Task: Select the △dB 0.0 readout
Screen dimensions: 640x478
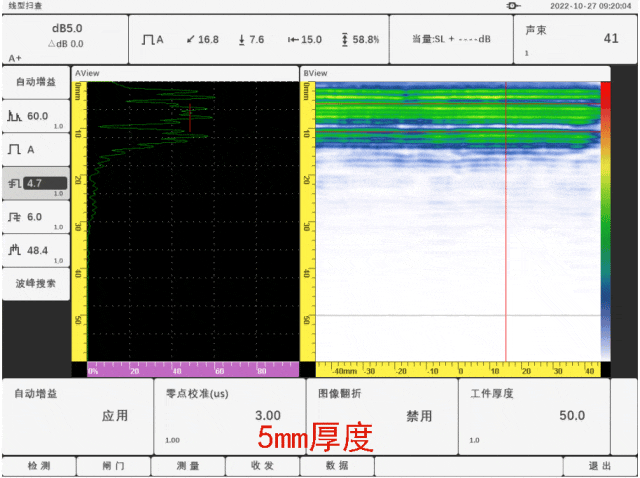Action: 66,44
